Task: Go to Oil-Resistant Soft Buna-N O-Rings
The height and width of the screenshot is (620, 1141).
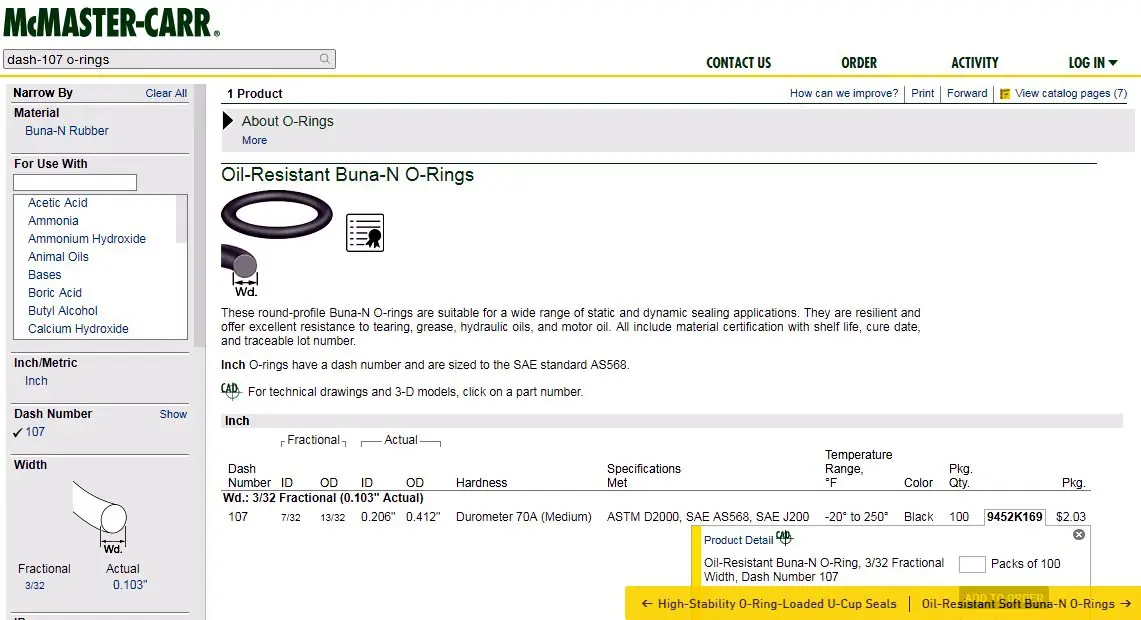Action: click(x=1025, y=604)
